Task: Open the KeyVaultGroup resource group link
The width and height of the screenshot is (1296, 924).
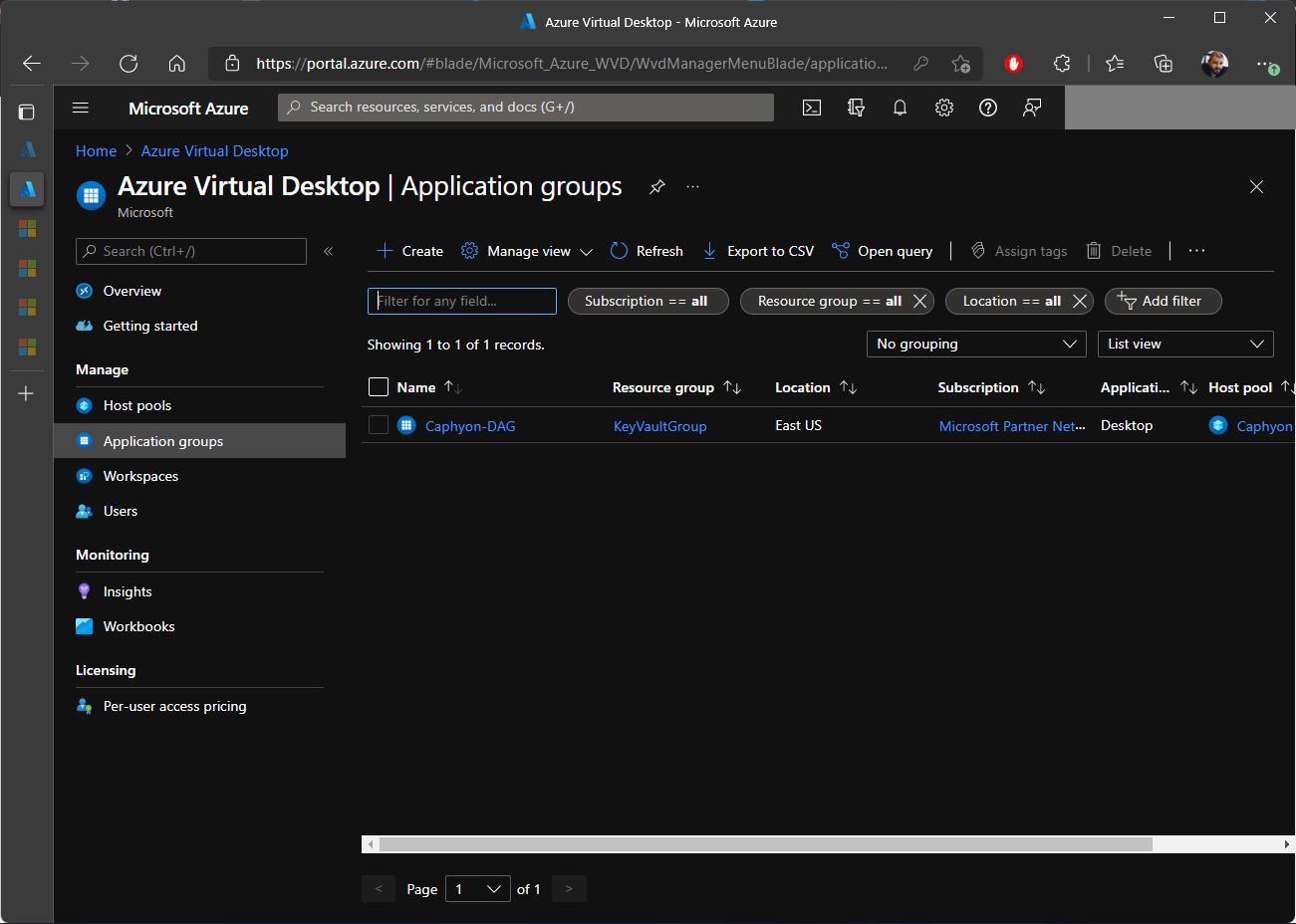Action: [659, 425]
